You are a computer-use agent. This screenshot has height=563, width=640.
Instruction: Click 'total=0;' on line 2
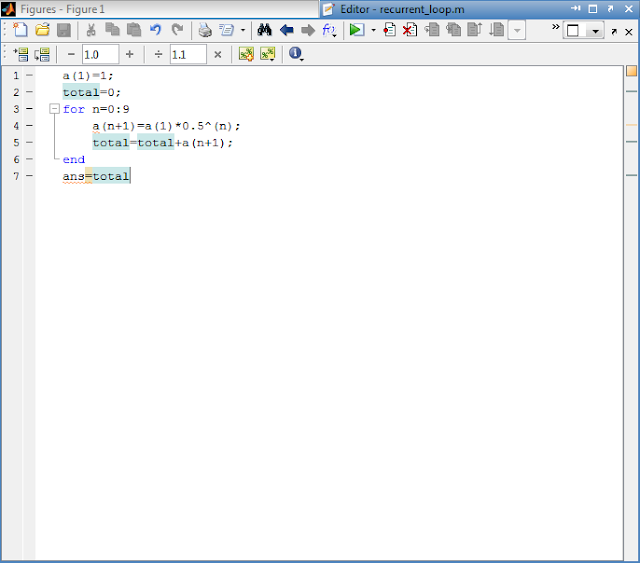pos(92,93)
